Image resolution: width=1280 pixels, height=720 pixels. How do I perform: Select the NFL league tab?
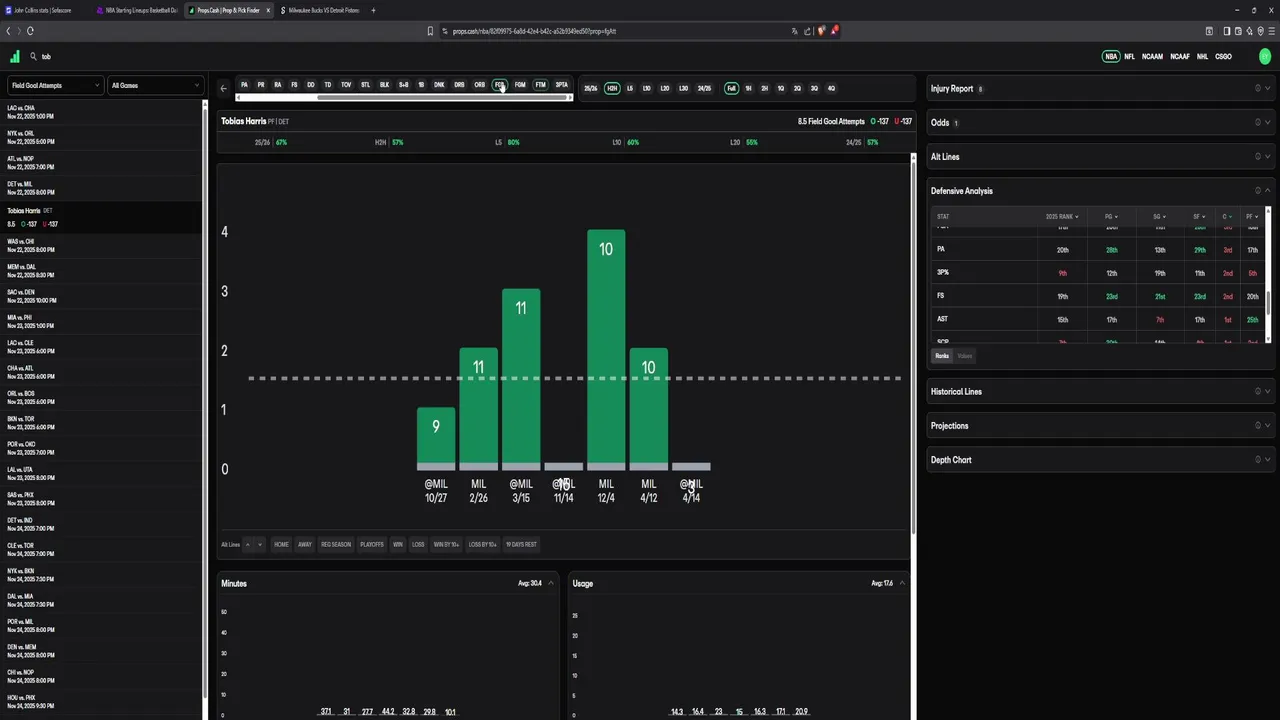tap(1130, 57)
